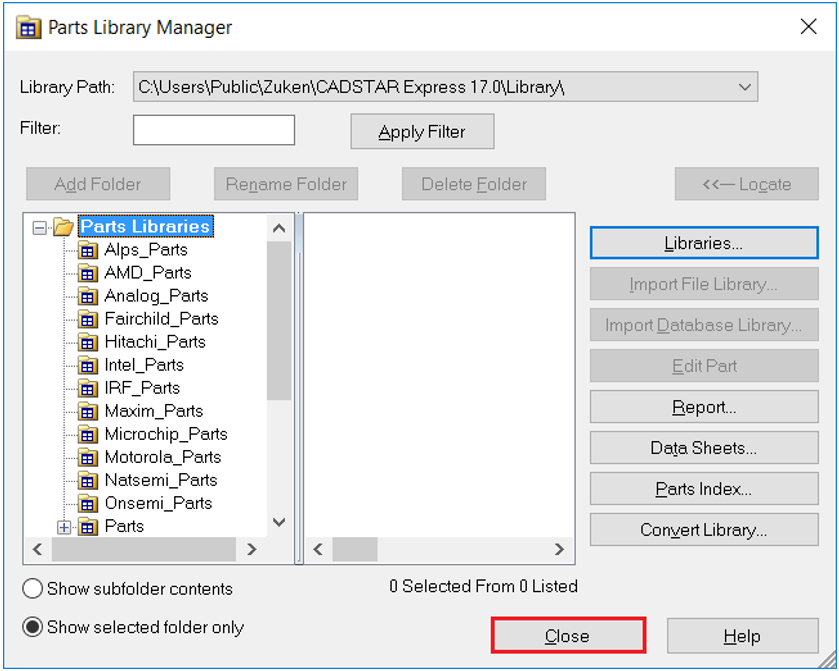
Task: Click the Report... button
Action: (x=704, y=407)
